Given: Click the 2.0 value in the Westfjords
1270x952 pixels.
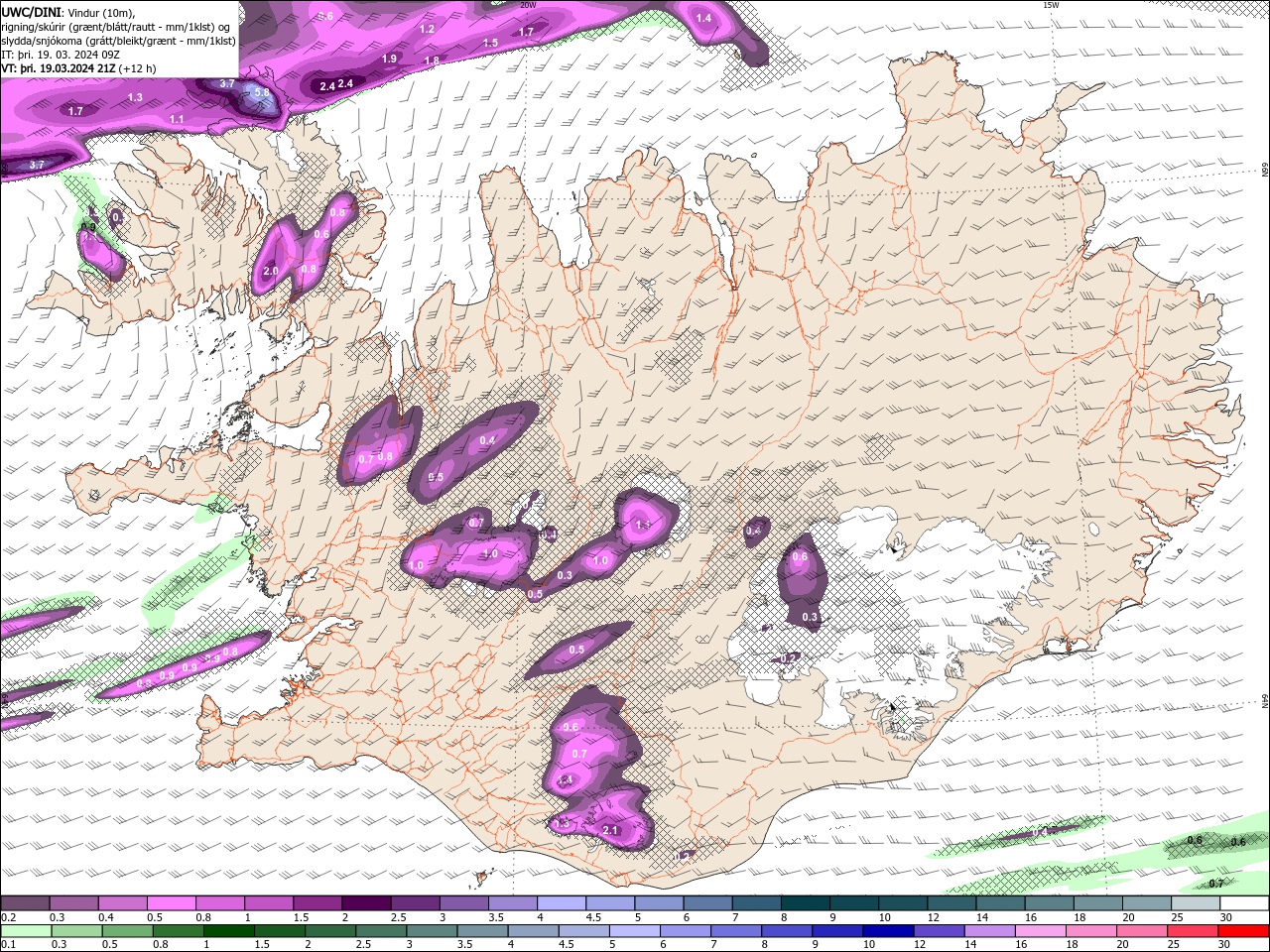Looking at the screenshot, I should tap(271, 271).
